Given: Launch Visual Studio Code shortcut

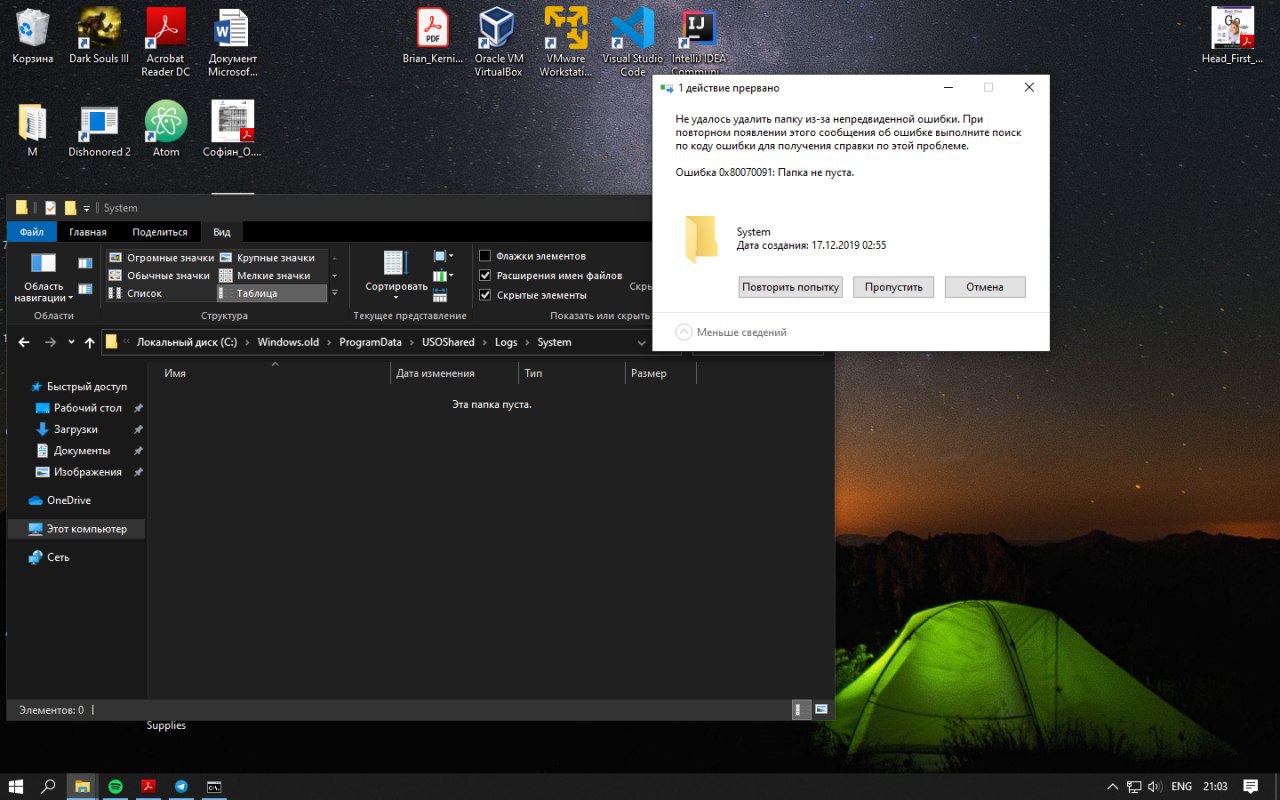Looking at the screenshot, I should point(632,42).
